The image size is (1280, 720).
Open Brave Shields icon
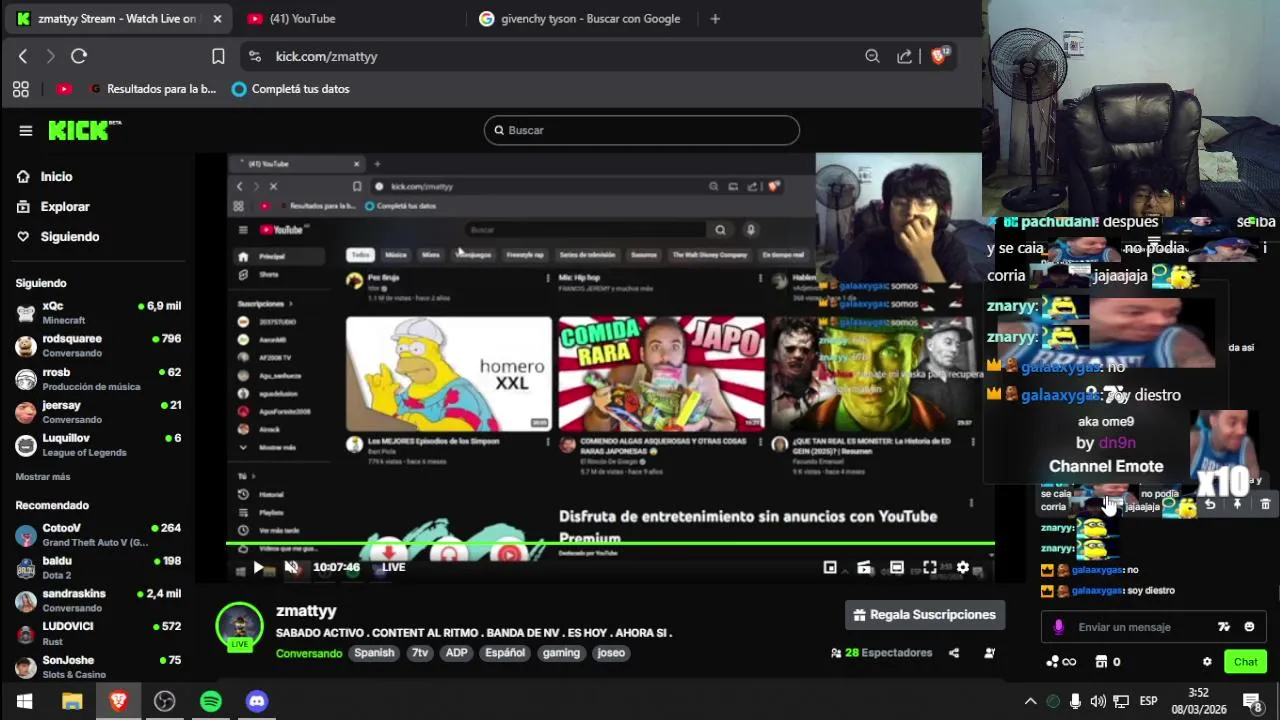pyautogui.click(x=939, y=57)
